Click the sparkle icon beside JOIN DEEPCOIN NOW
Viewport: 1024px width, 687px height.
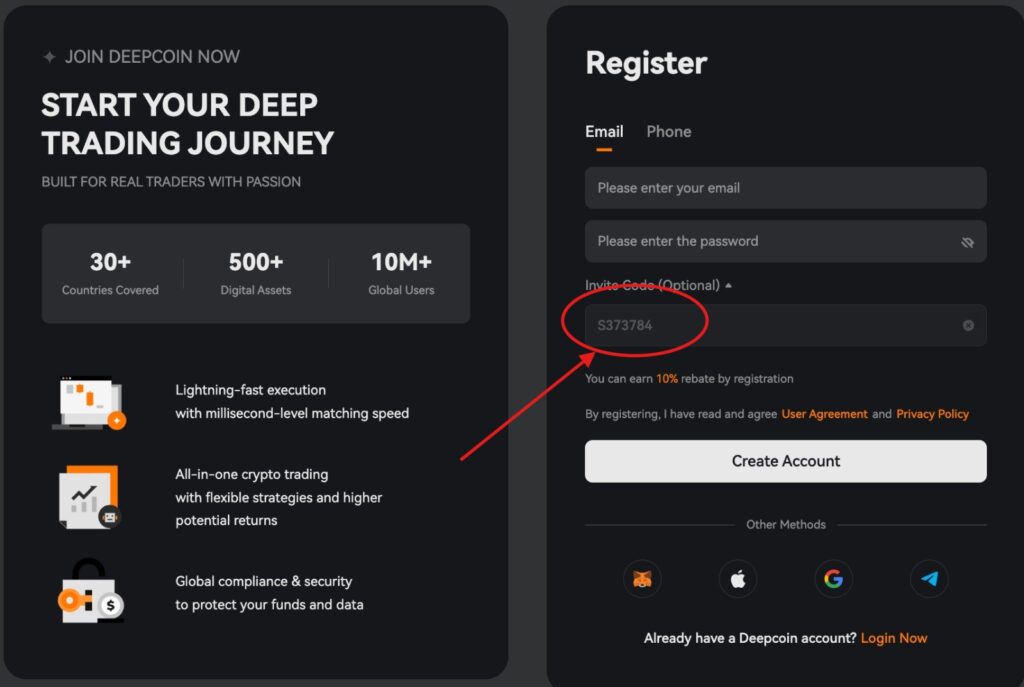[49, 57]
